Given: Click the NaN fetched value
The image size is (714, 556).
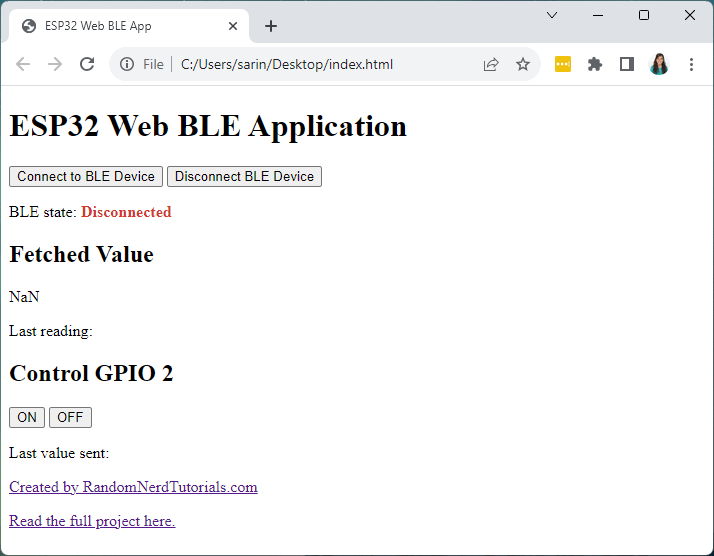Looking at the screenshot, I should click(24, 297).
